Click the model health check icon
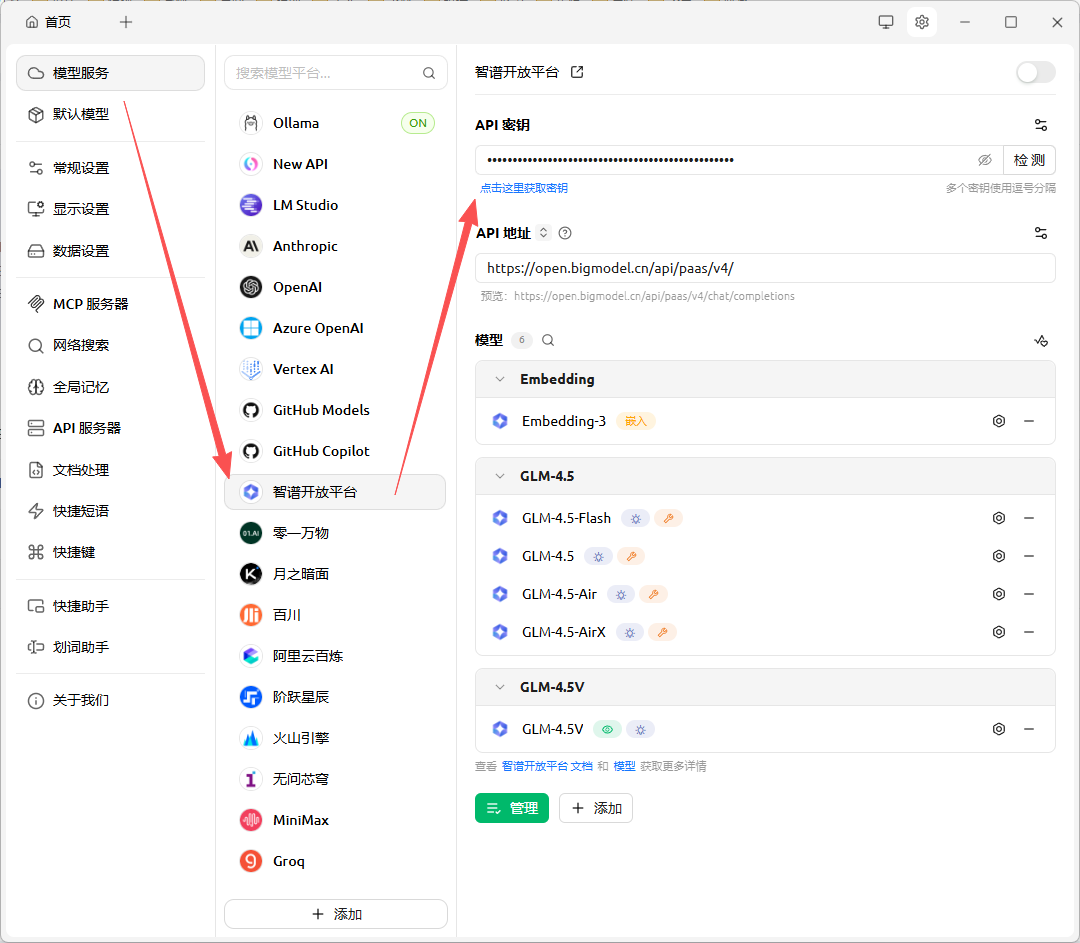Screen dimensions: 1080x943 [x=1041, y=341]
